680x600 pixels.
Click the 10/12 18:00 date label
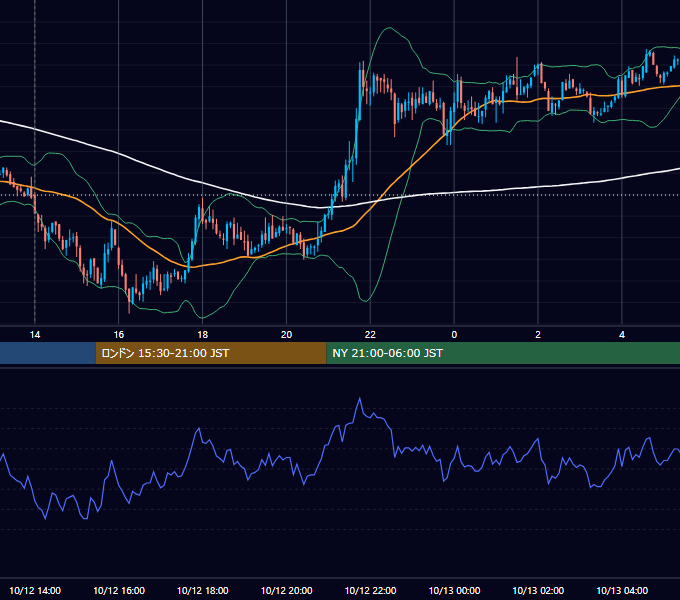203,590
